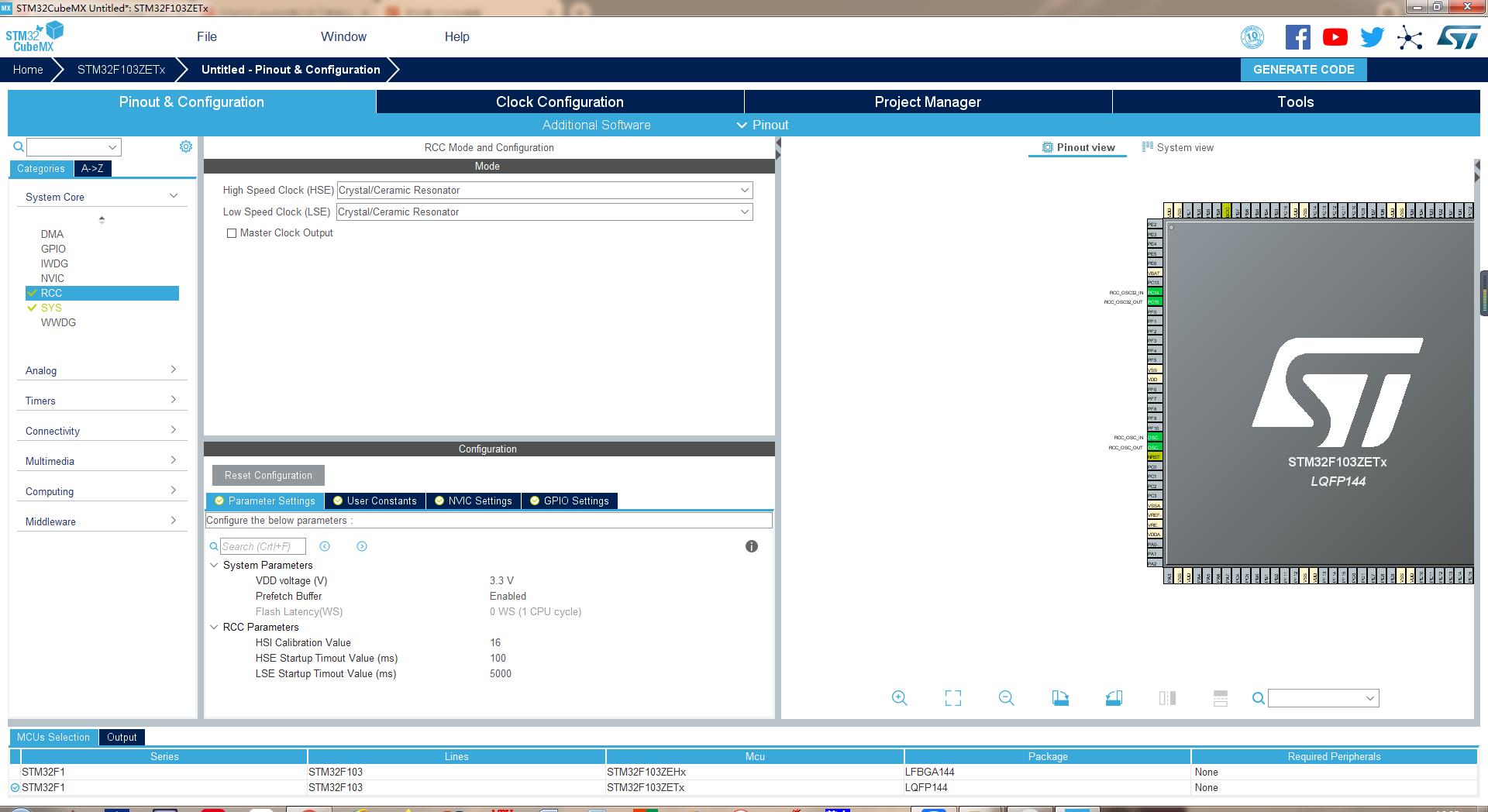The height and width of the screenshot is (812, 1488).
Task: Open the Pinout dropdown menu
Action: (x=763, y=125)
